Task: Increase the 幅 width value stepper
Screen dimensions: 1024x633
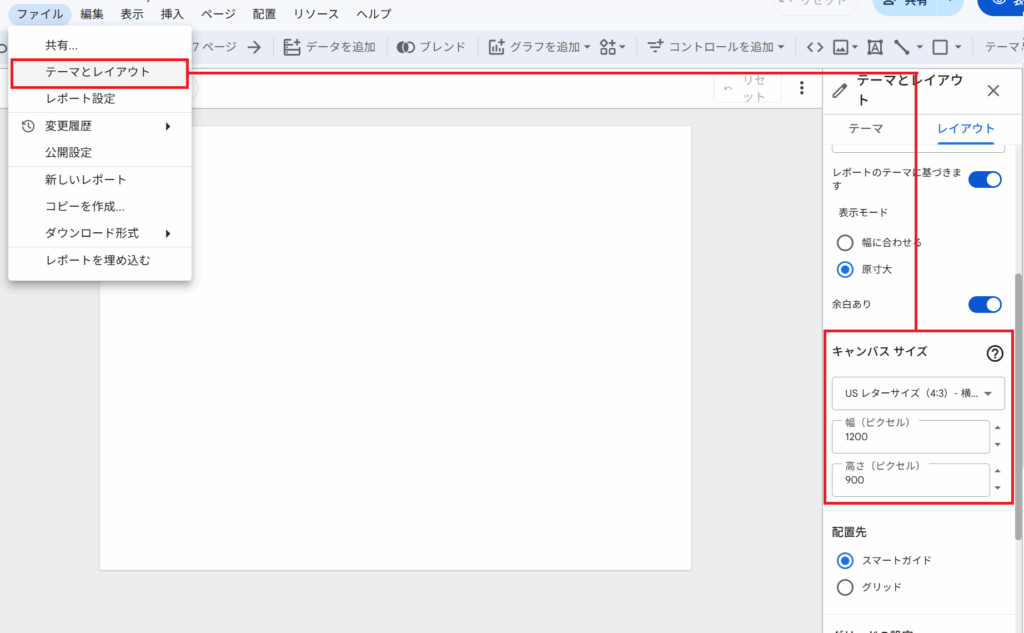Action: coord(997,428)
